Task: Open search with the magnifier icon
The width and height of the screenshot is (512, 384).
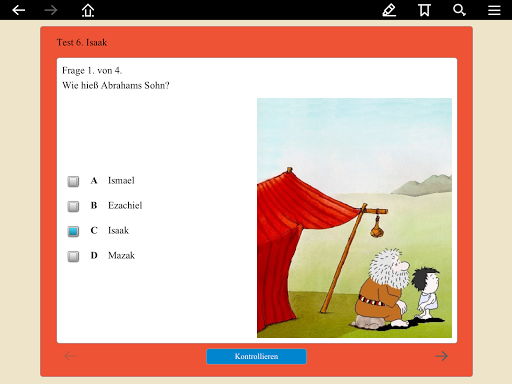Action: pos(459,10)
